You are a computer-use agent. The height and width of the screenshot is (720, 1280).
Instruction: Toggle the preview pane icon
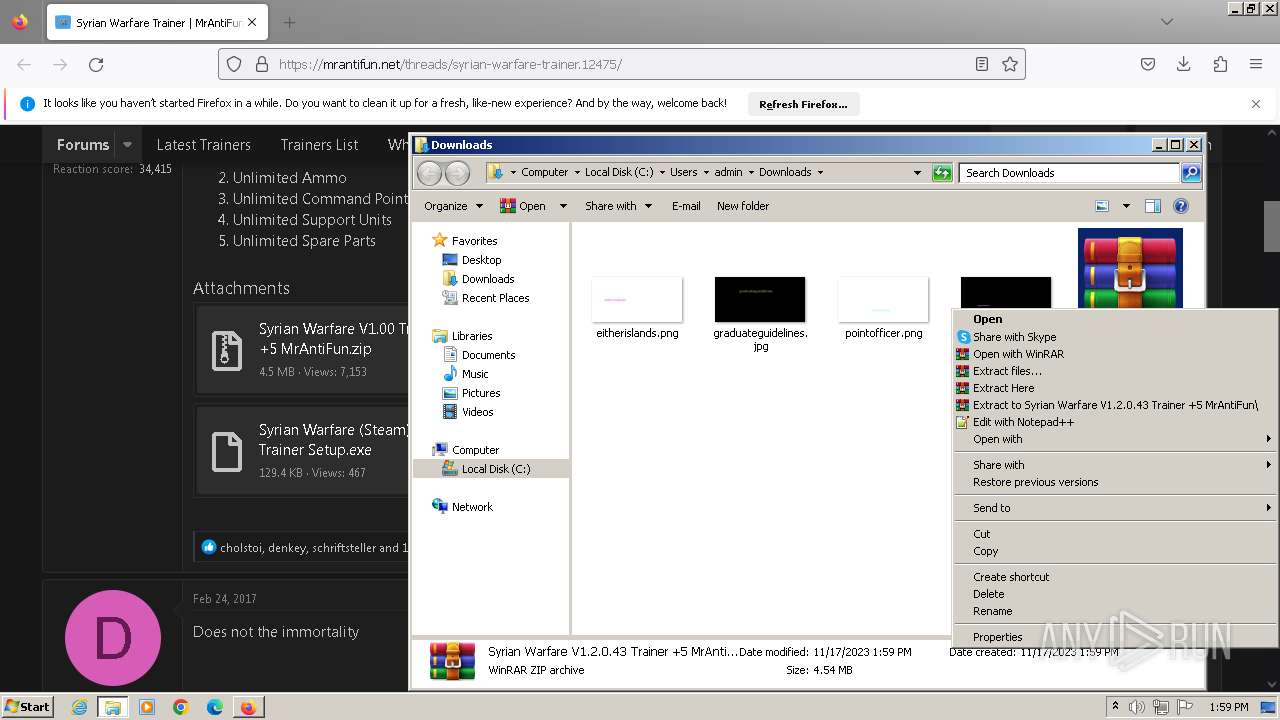click(x=1153, y=206)
